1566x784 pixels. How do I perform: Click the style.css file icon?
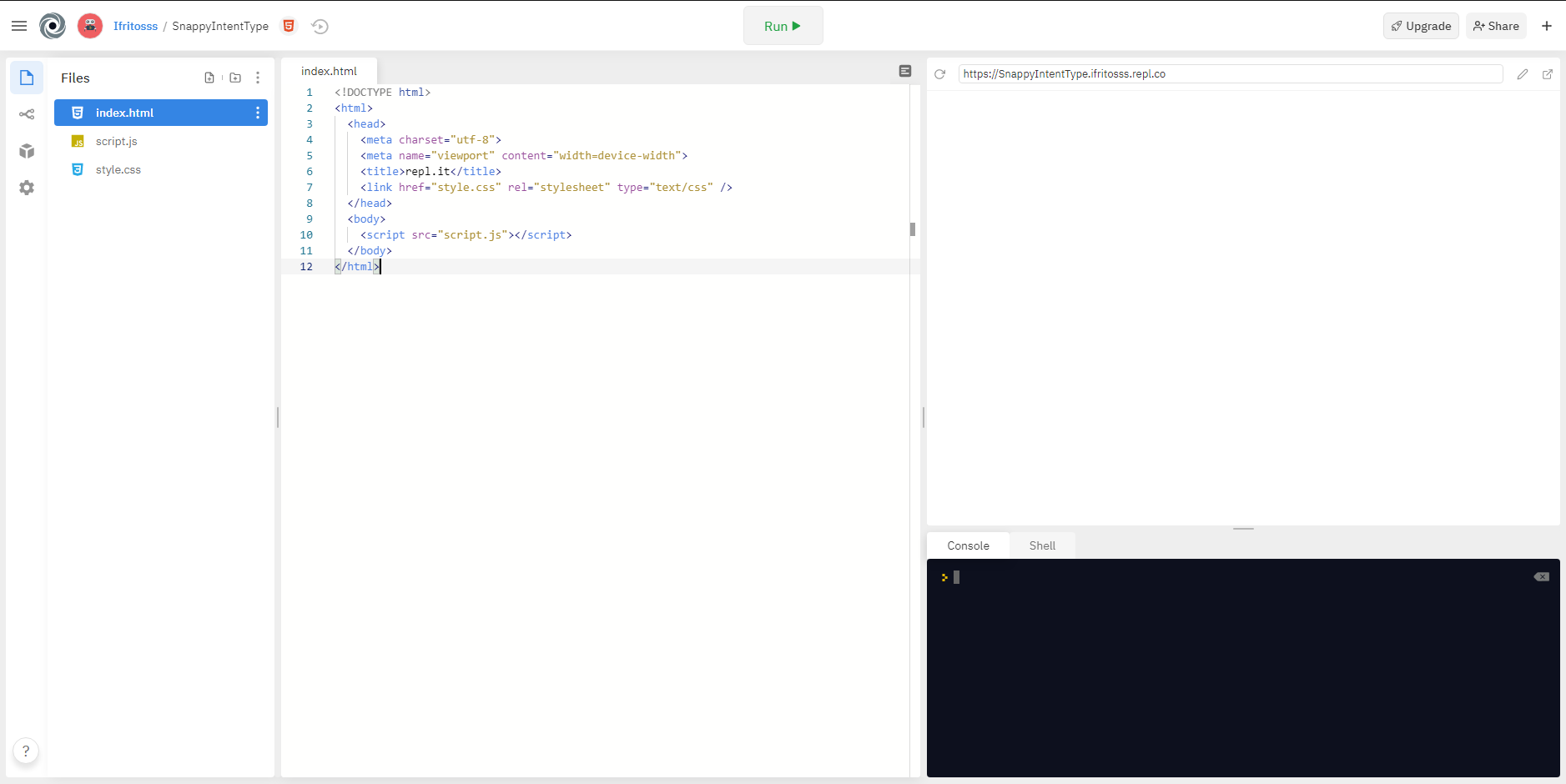[78, 169]
